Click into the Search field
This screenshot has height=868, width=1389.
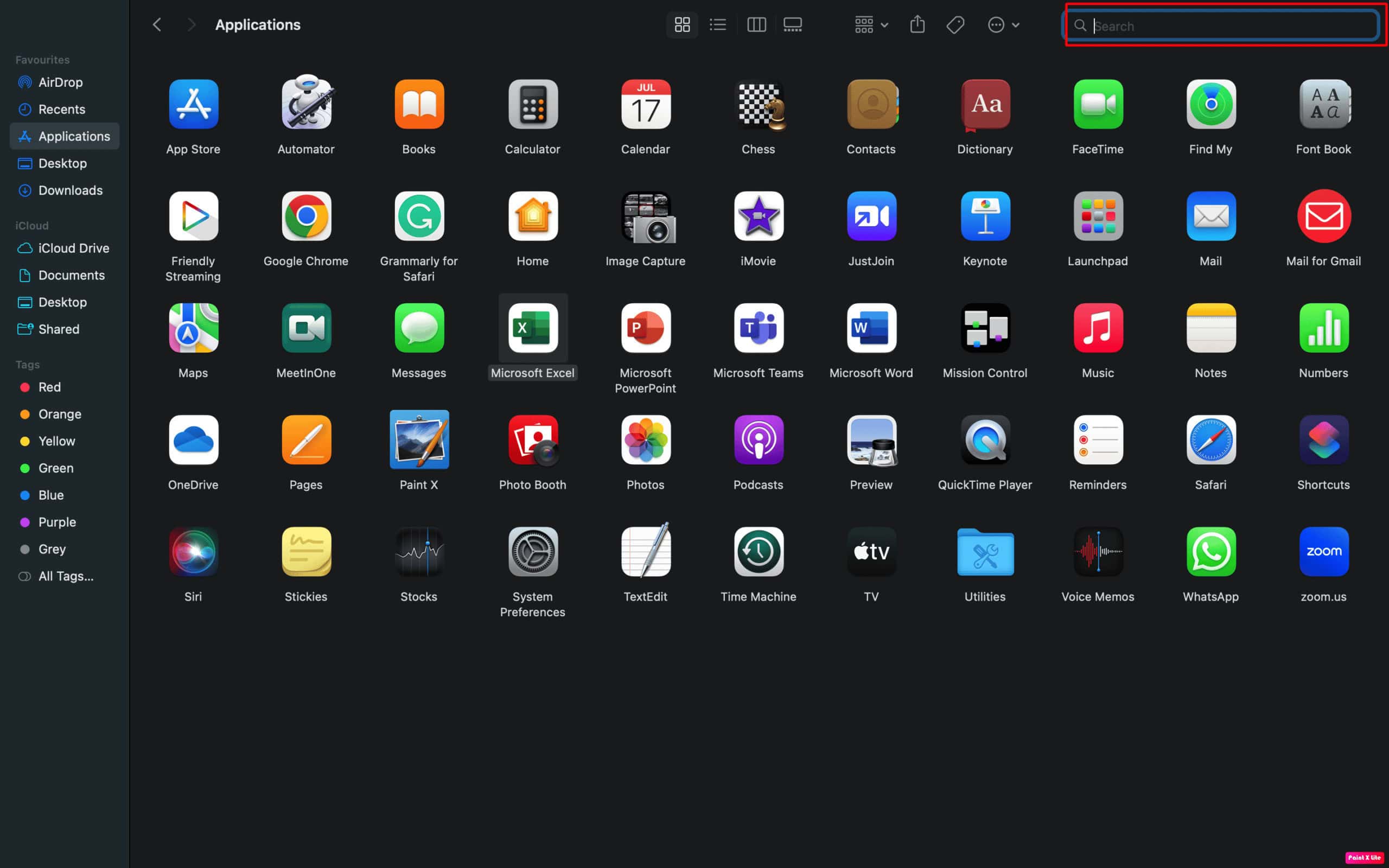[x=1222, y=25]
